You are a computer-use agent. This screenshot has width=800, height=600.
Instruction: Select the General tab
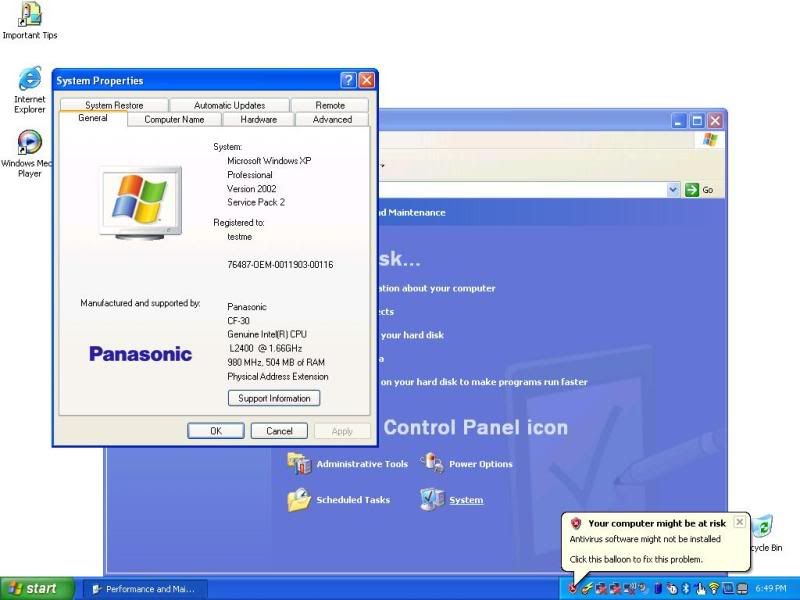tap(93, 118)
